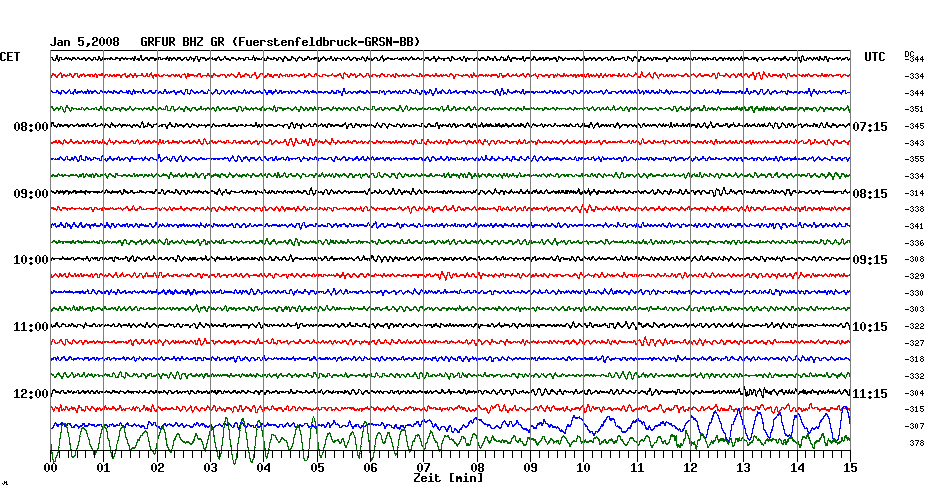Click the DC offset value "-332"

[x=915, y=377]
